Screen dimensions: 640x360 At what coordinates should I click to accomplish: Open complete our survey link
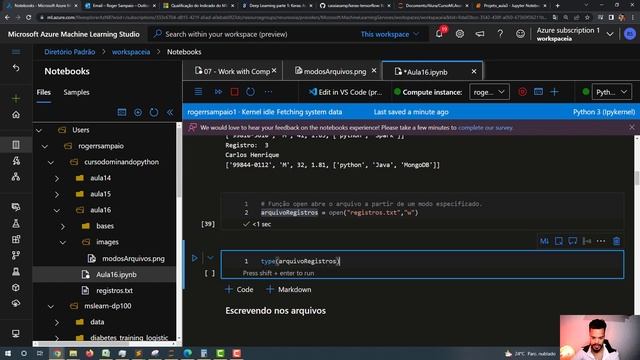coord(485,128)
